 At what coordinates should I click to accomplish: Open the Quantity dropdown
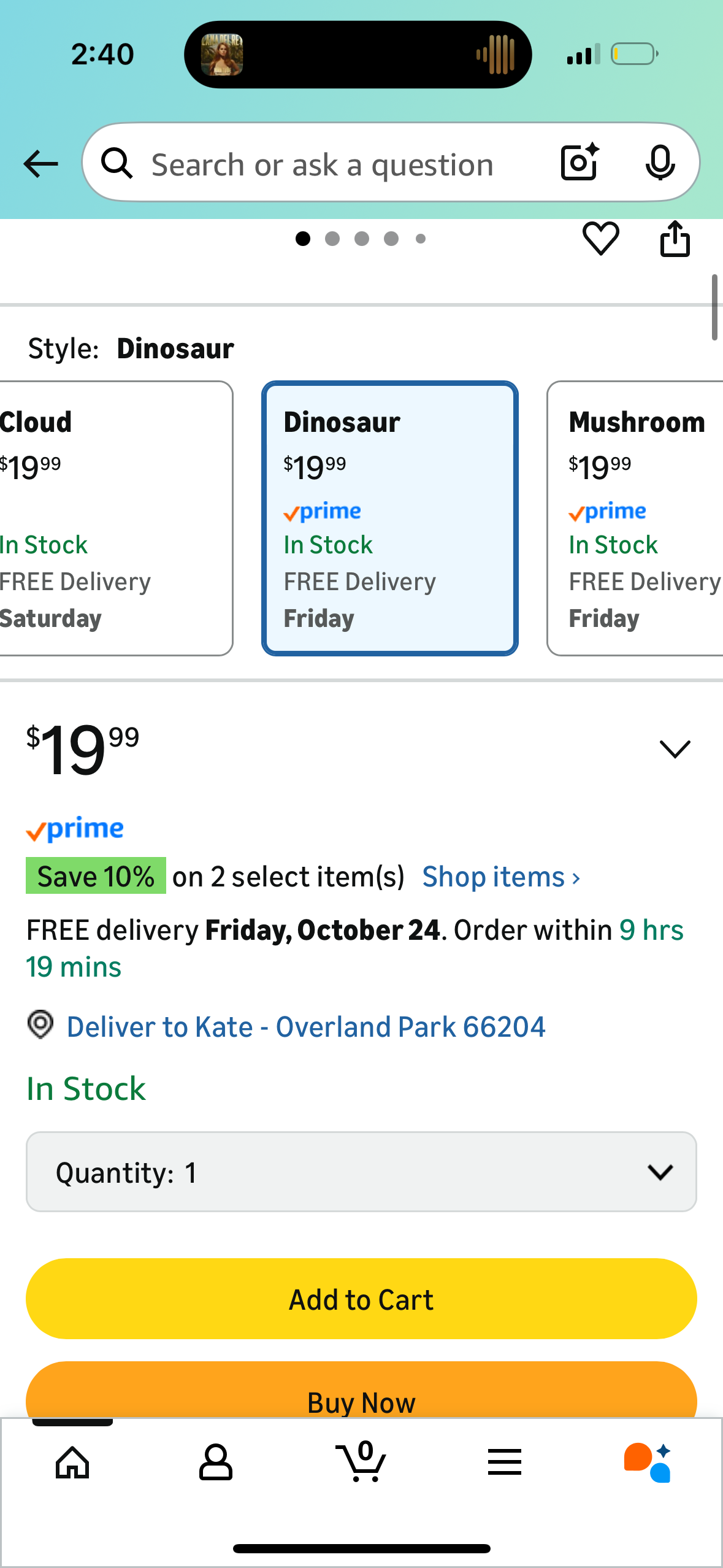point(361,1172)
